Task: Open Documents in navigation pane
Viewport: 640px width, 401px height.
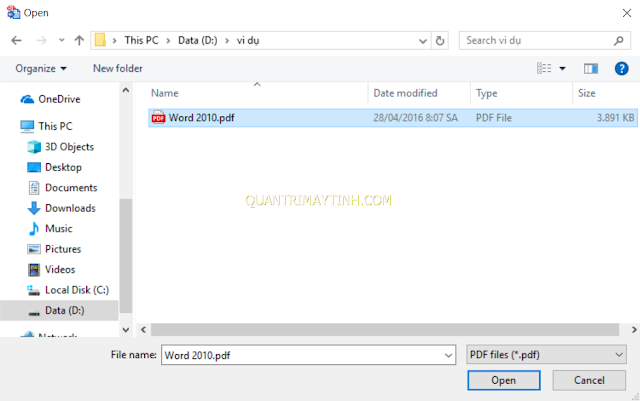Action: (x=71, y=187)
